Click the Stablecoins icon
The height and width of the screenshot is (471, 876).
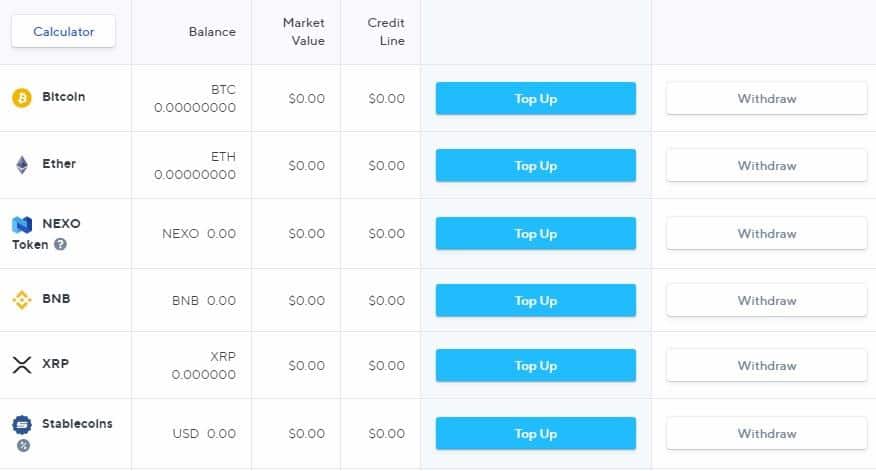pos(22,425)
